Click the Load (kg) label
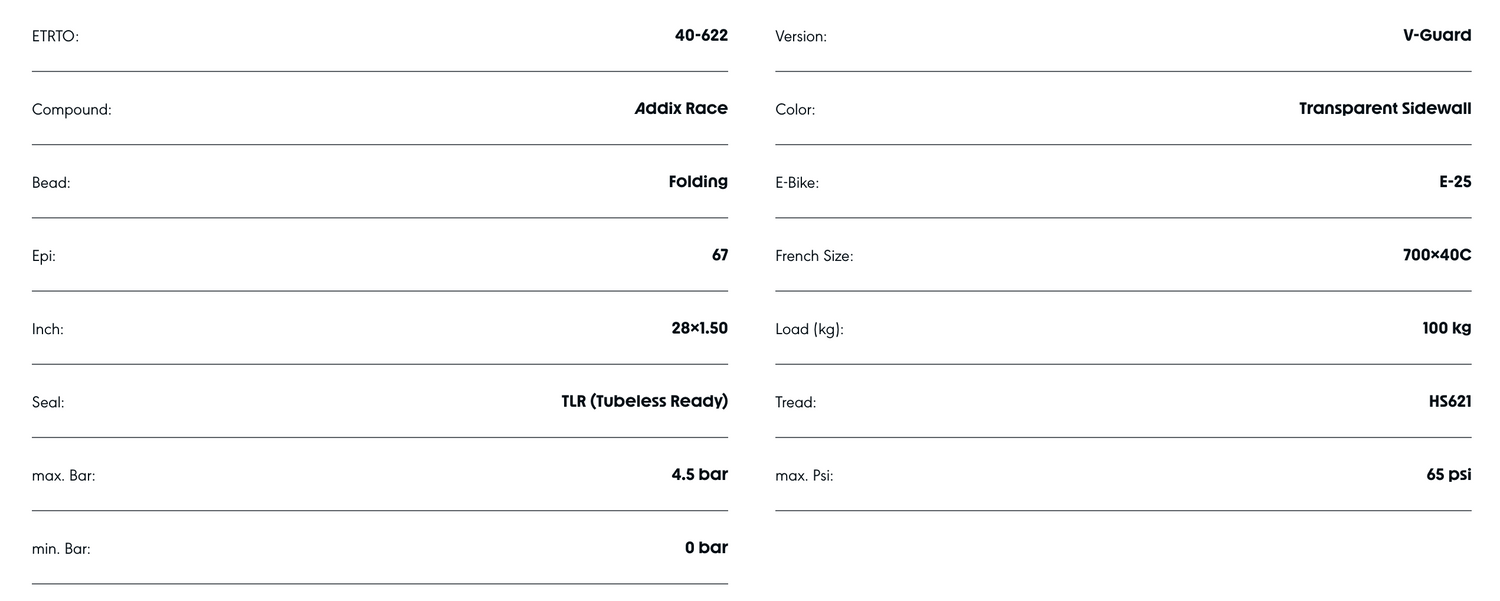This screenshot has width=1500, height=601. coord(809,329)
